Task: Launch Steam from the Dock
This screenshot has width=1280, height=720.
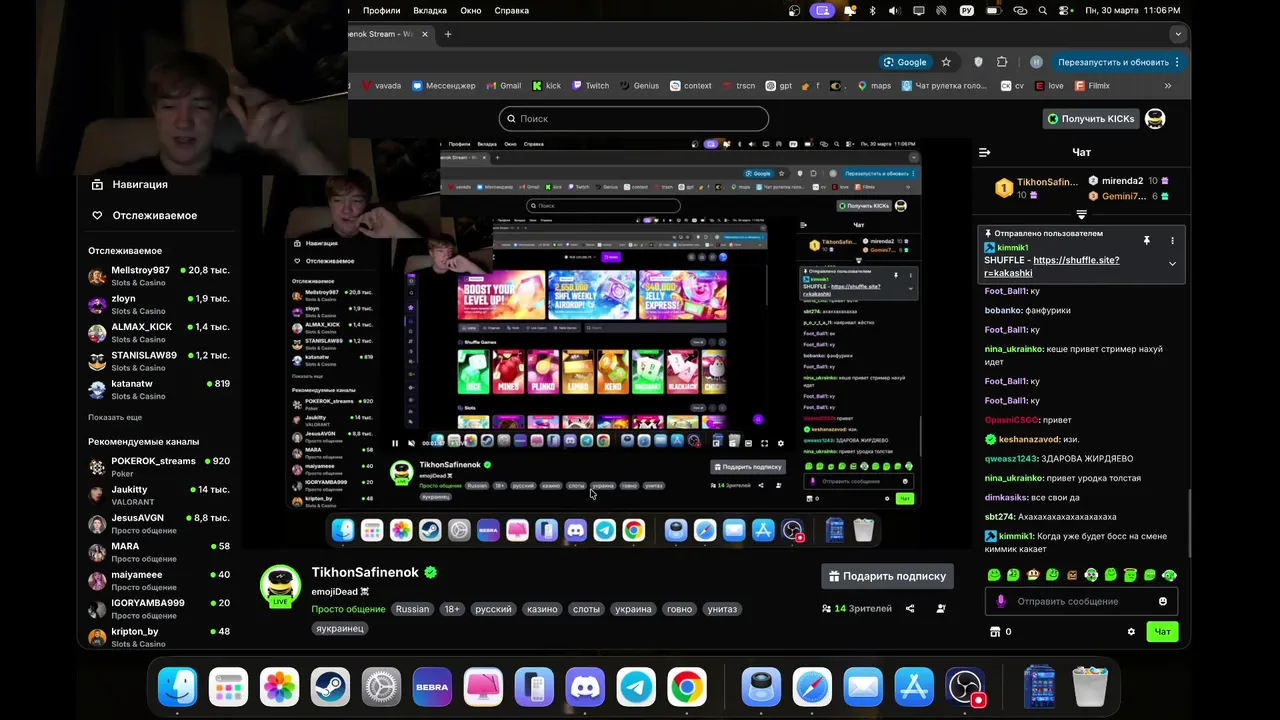Action: click(330, 687)
